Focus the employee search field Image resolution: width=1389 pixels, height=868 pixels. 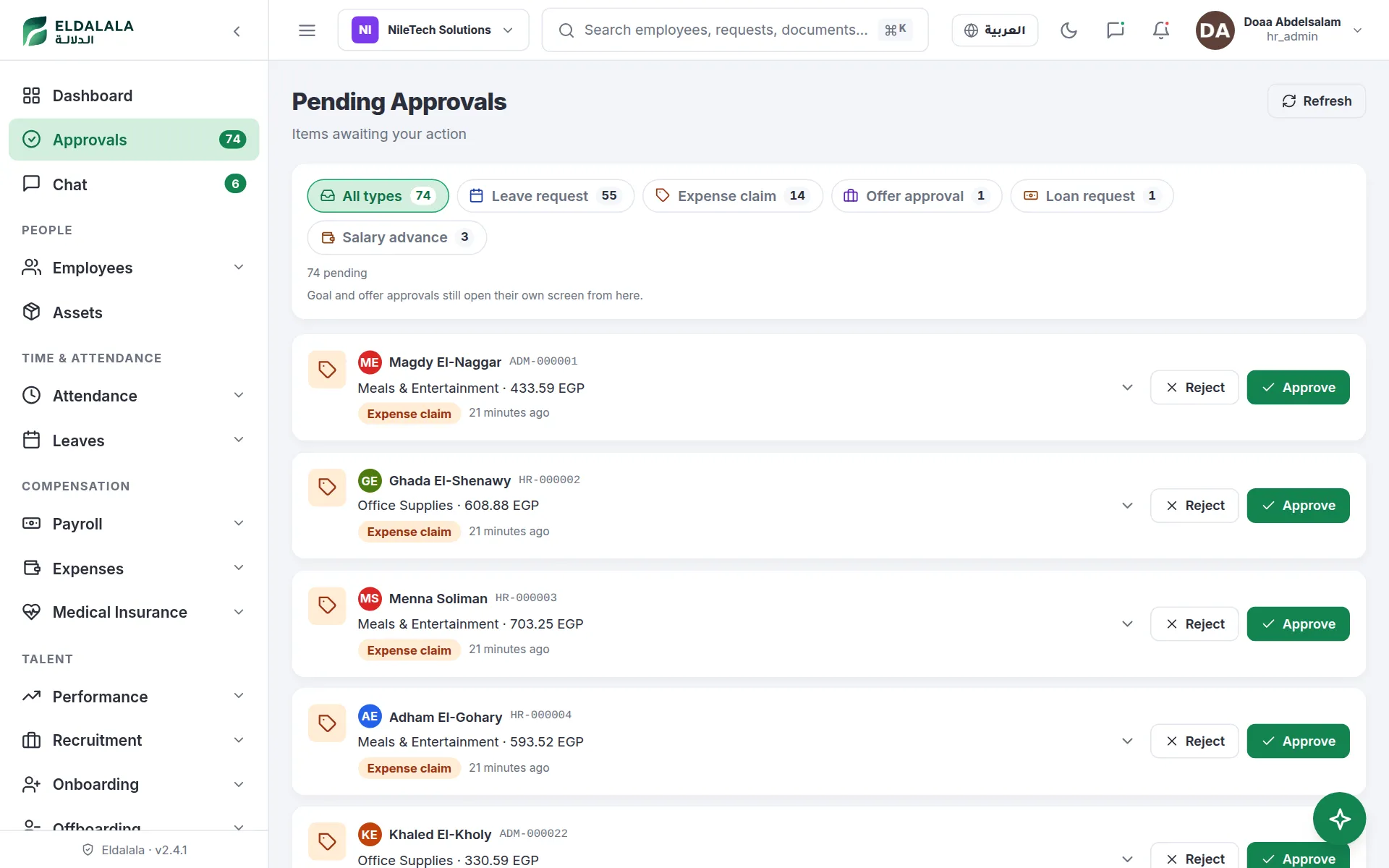735,30
